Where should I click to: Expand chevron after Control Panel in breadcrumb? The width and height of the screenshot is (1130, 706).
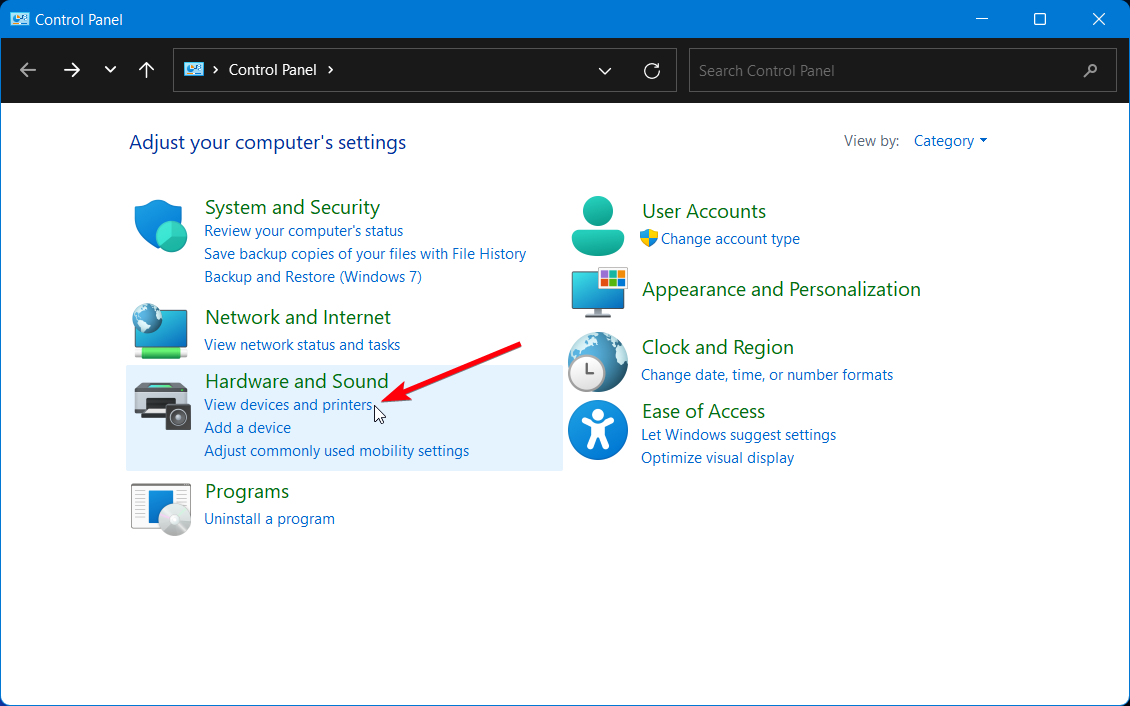pos(331,70)
